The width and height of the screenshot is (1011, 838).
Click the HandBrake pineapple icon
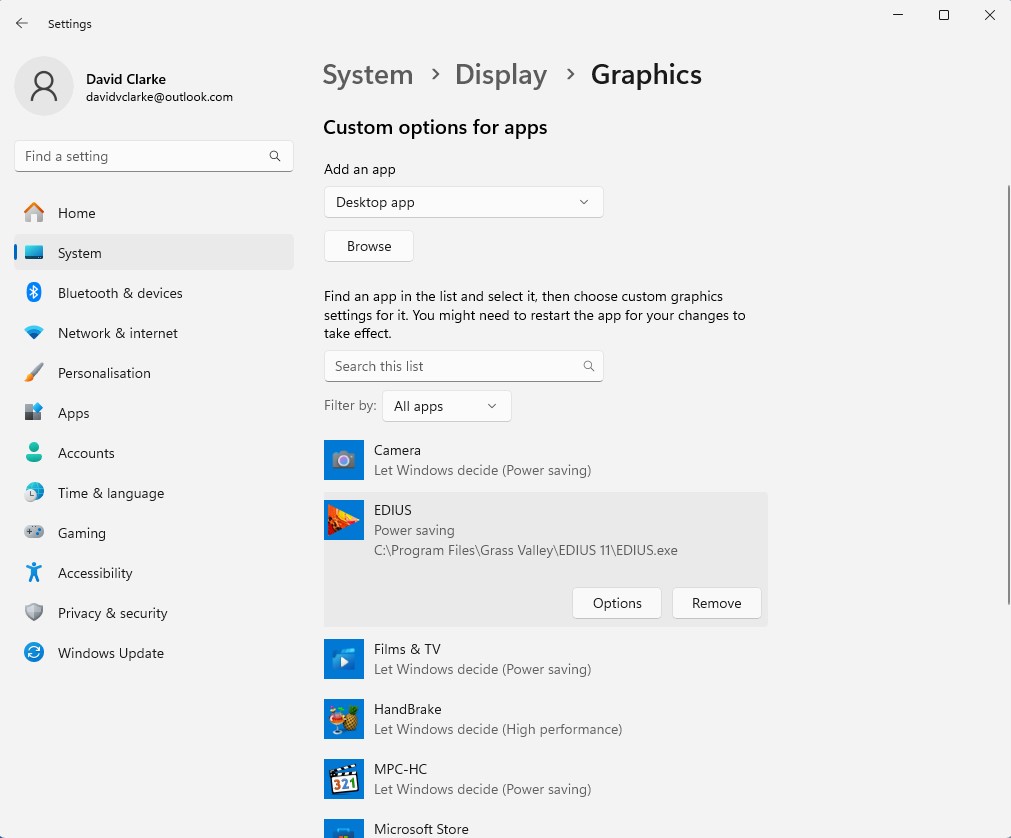pyautogui.click(x=344, y=719)
